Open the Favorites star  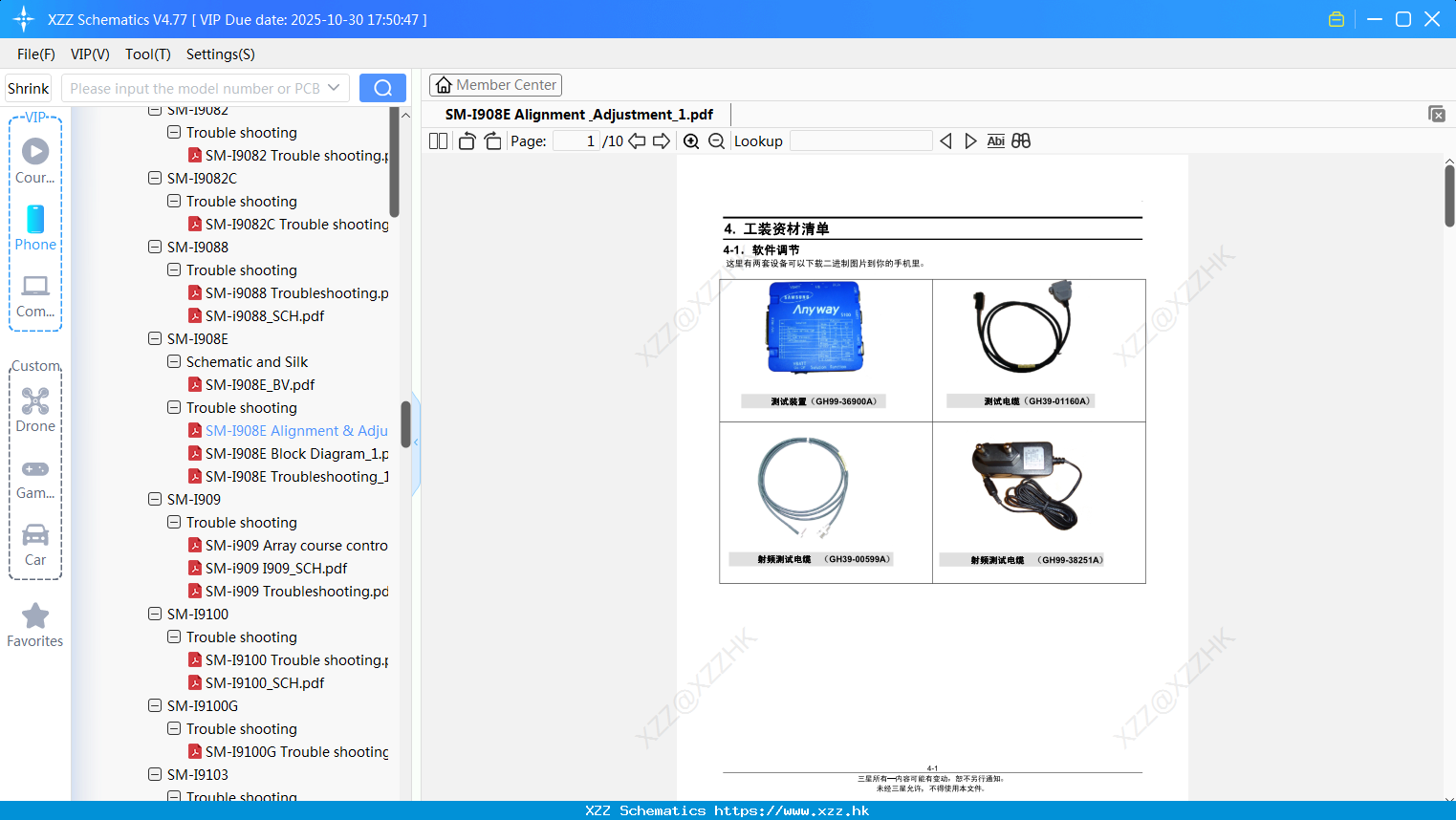[35, 616]
